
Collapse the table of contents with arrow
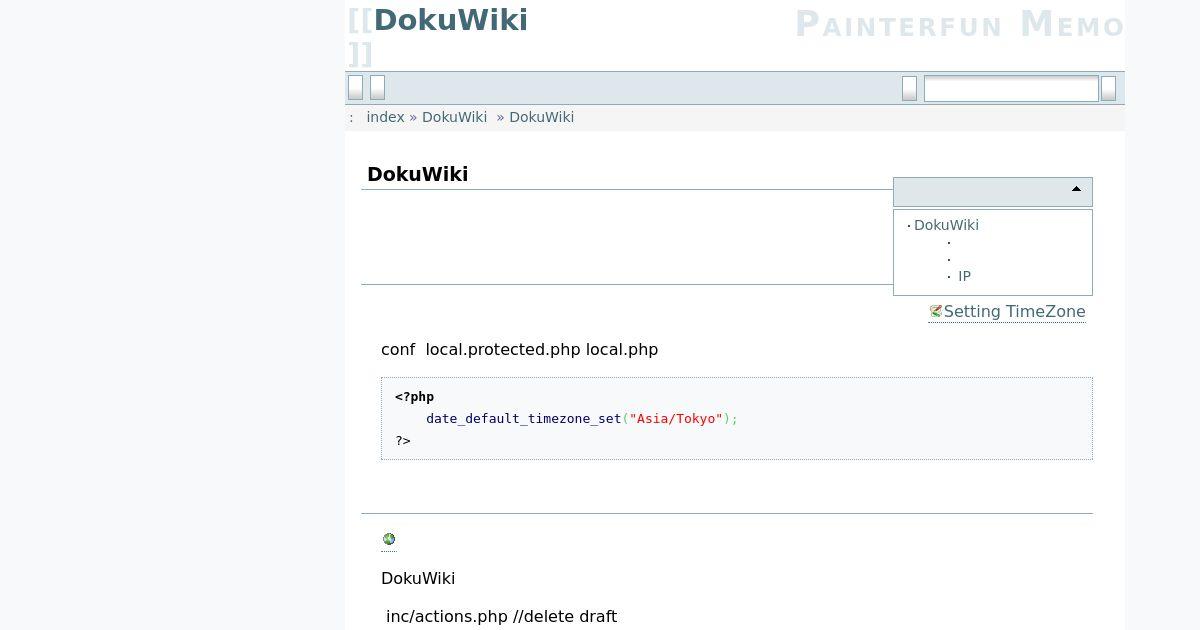1076,189
